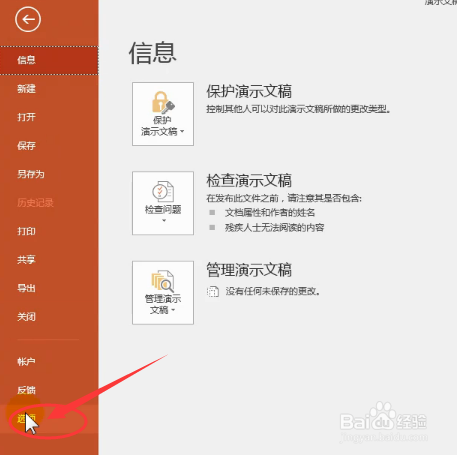This screenshot has height=455, width=457.
Task: Click text 残疾人士无法阅读的内容
Action: point(275,228)
